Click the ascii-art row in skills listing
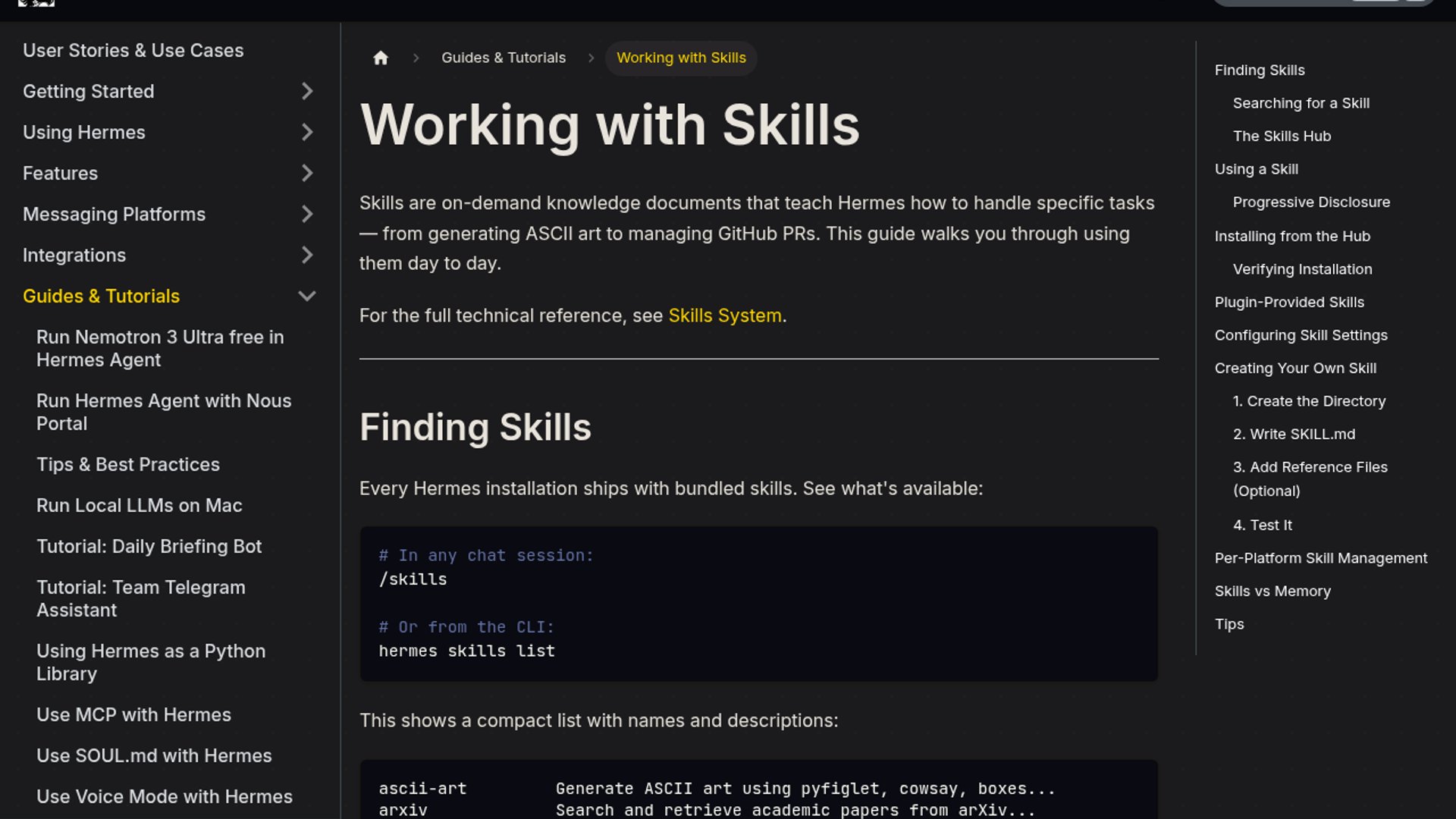This screenshot has height=819, width=1456. click(717, 789)
